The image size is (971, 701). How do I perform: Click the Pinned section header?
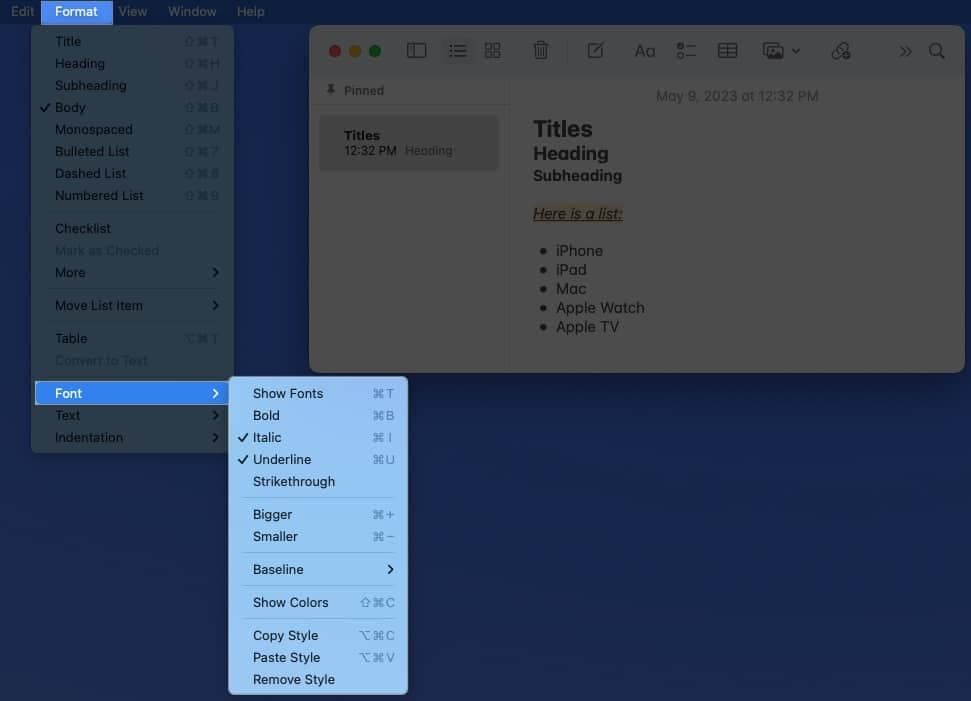click(x=364, y=90)
